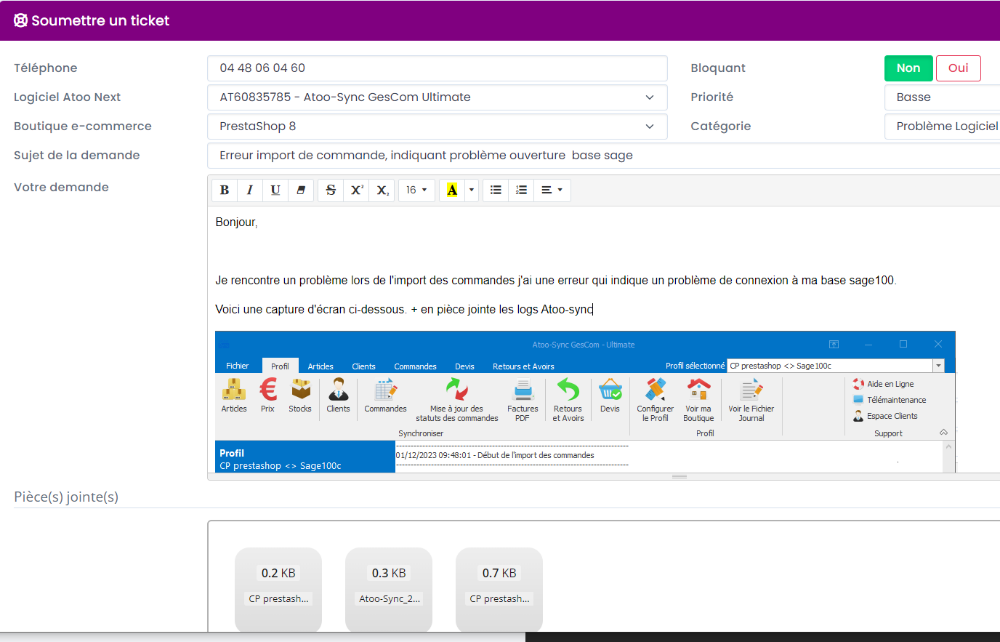The width and height of the screenshot is (1000, 642).
Task: Click the Clients person icon in ribbon
Action: tap(338, 395)
